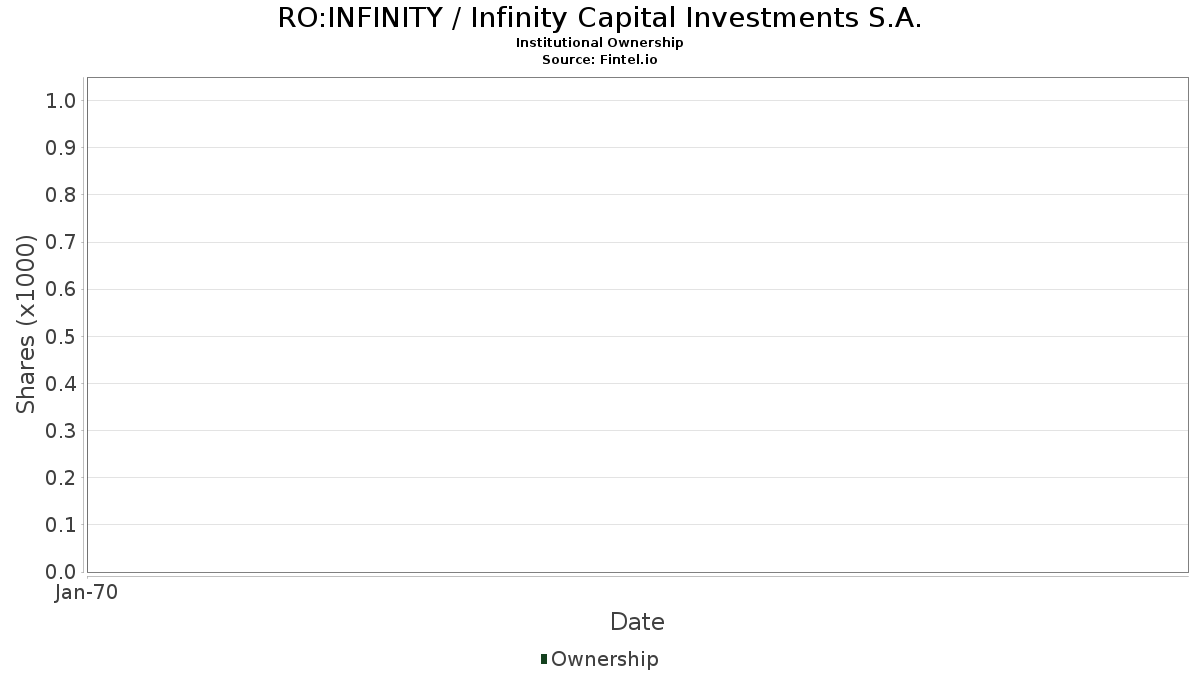Click the 0.5 y-axis tick label
This screenshot has height=675, width=1200.
(x=61, y=336)
